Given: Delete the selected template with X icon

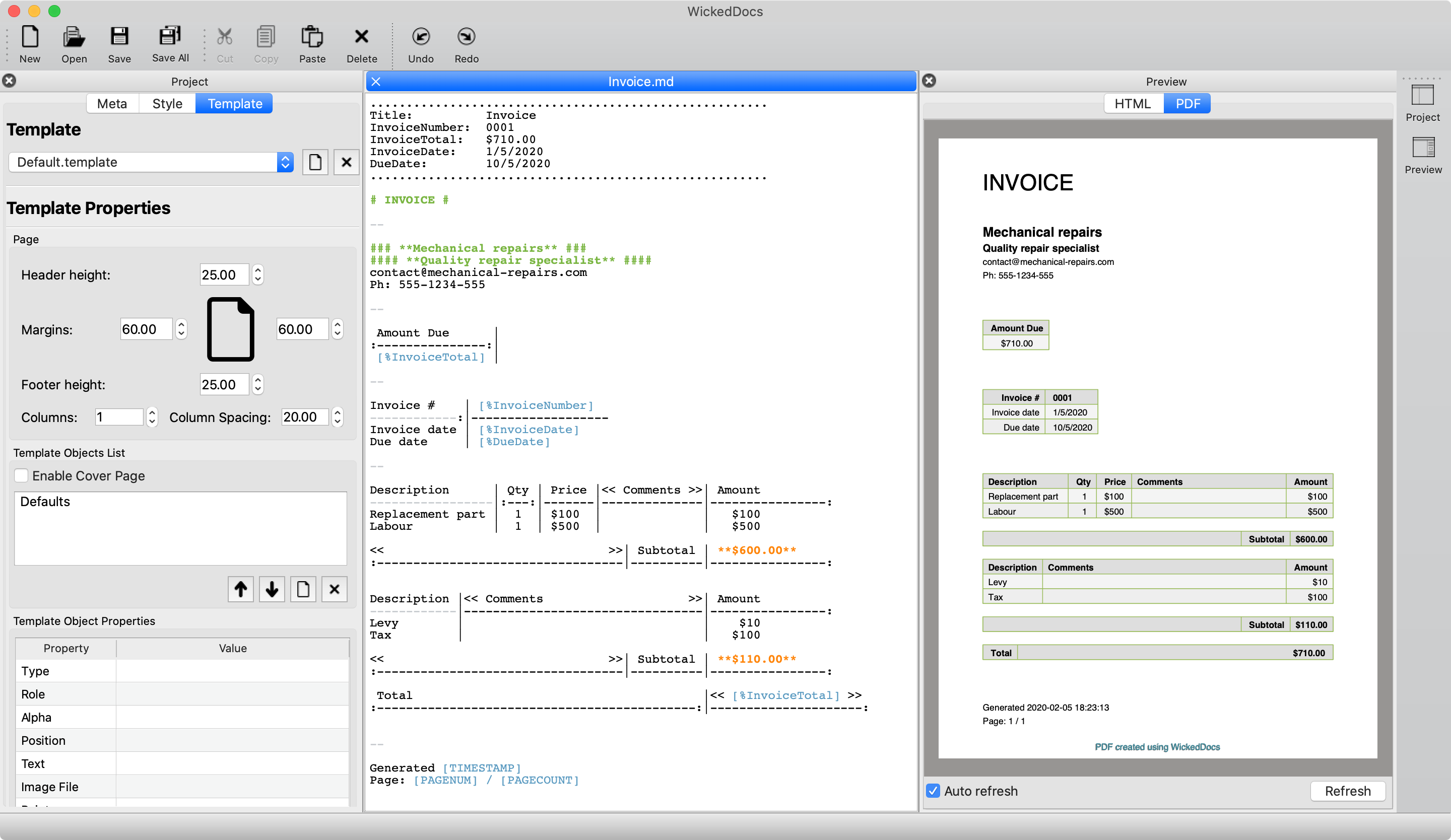Looking at the screenshot, I should 346,162.
